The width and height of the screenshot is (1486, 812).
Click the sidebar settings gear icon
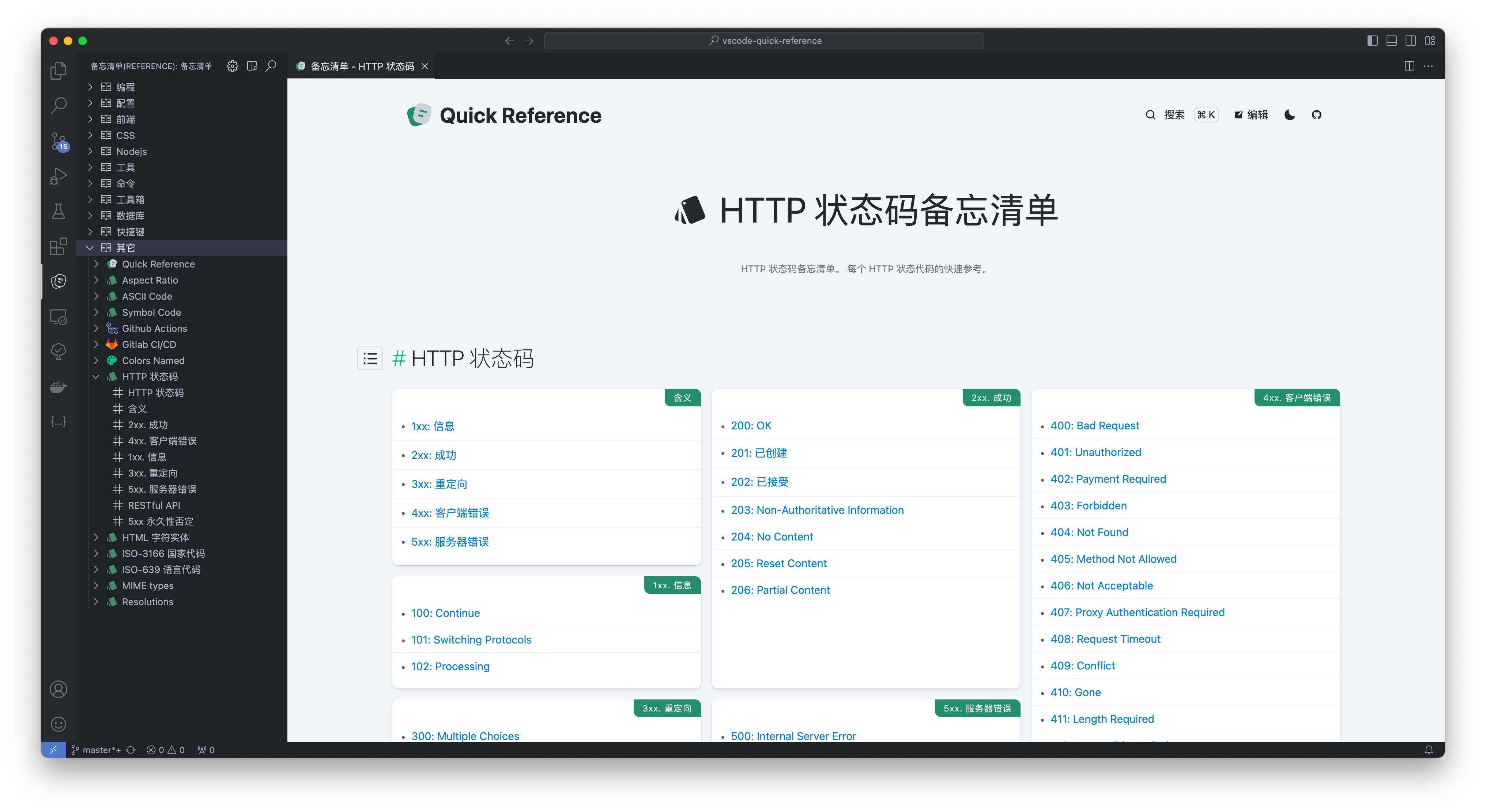233,66
